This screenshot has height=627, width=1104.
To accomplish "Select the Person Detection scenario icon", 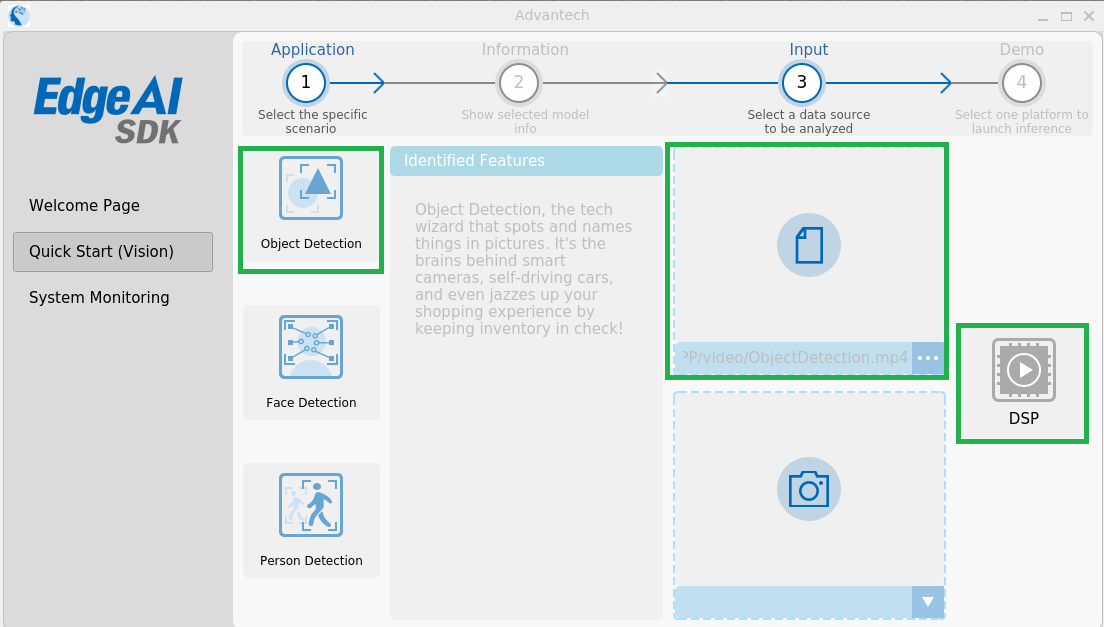I will (311, 504).
